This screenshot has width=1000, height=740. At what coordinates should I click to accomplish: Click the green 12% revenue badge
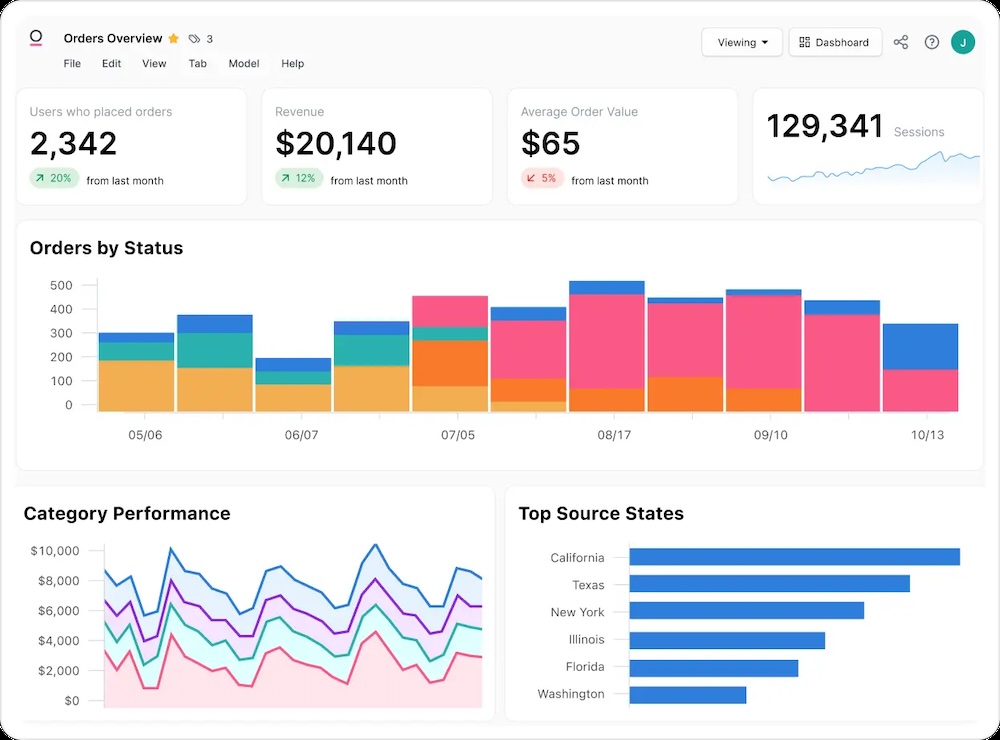(298, 179)
